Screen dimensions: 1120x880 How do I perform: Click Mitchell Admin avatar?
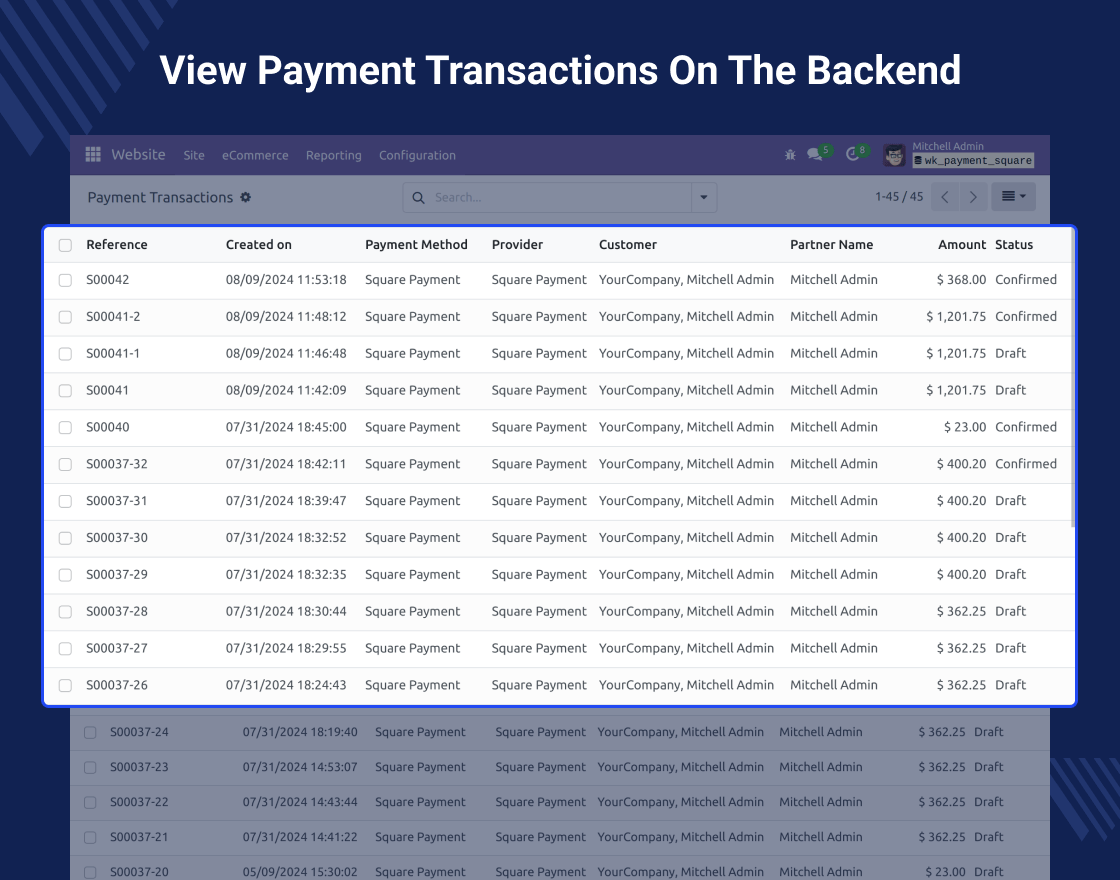coord(894,155)
